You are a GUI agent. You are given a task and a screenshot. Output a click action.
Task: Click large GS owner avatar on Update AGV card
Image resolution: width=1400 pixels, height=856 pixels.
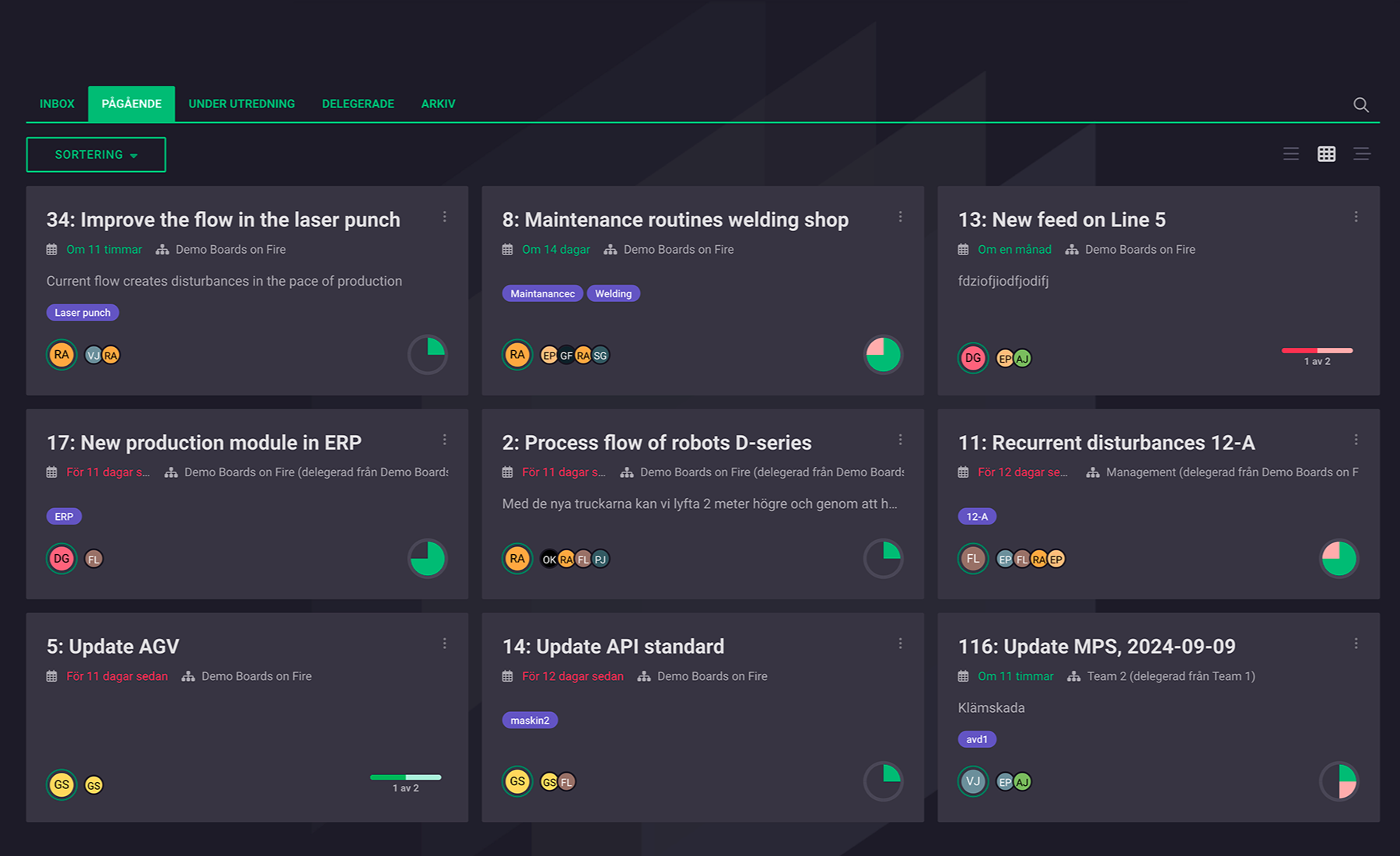pyautogui.click(x=61, y=784)
